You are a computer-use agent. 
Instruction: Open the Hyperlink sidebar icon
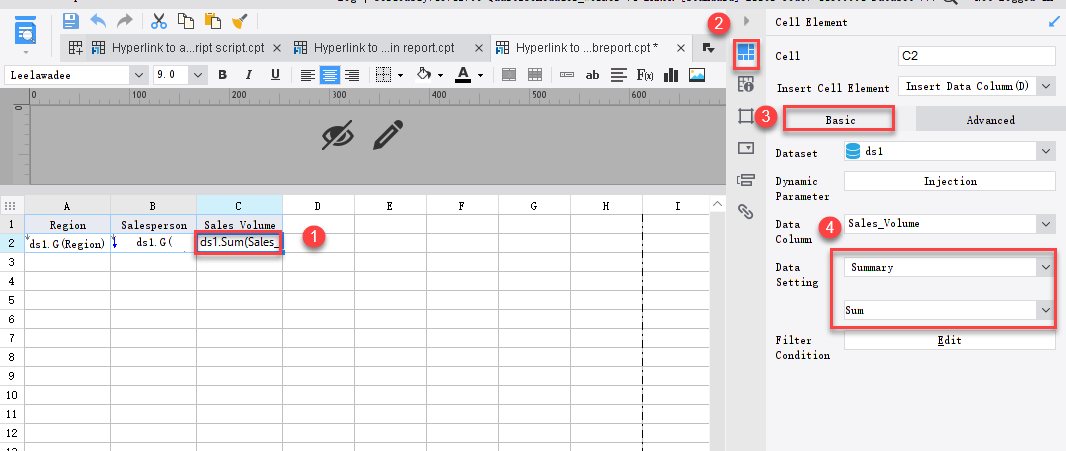coord(746,212)
